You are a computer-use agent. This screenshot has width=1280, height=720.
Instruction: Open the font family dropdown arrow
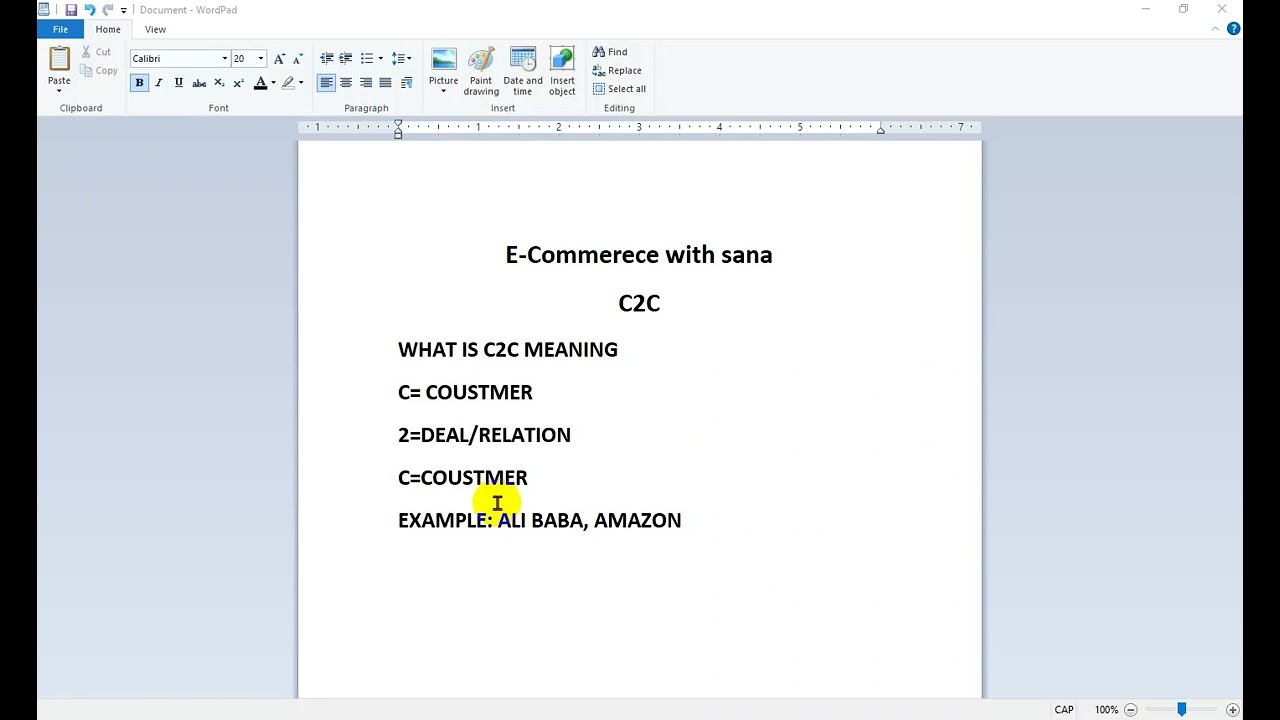[x=225, y=58]
